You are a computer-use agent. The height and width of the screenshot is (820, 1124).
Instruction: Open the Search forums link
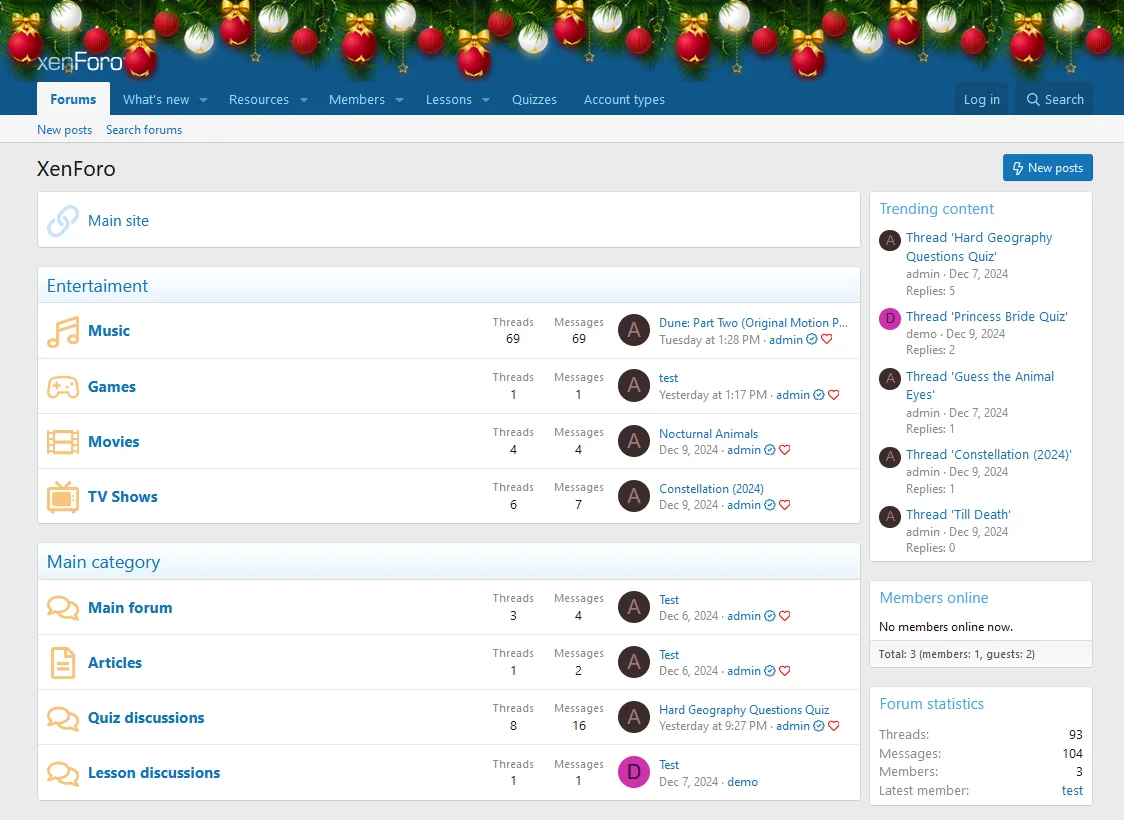144,130
